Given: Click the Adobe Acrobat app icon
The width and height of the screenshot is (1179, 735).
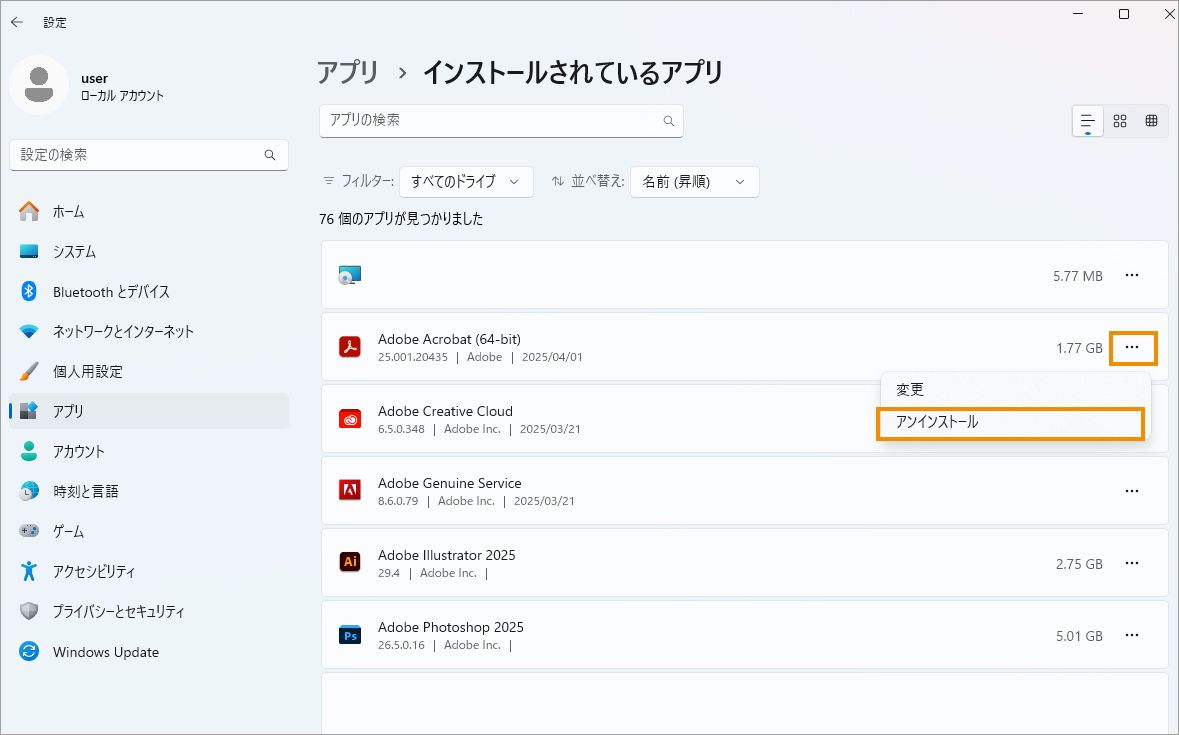Looking at the screenshot, I should 349,346.
